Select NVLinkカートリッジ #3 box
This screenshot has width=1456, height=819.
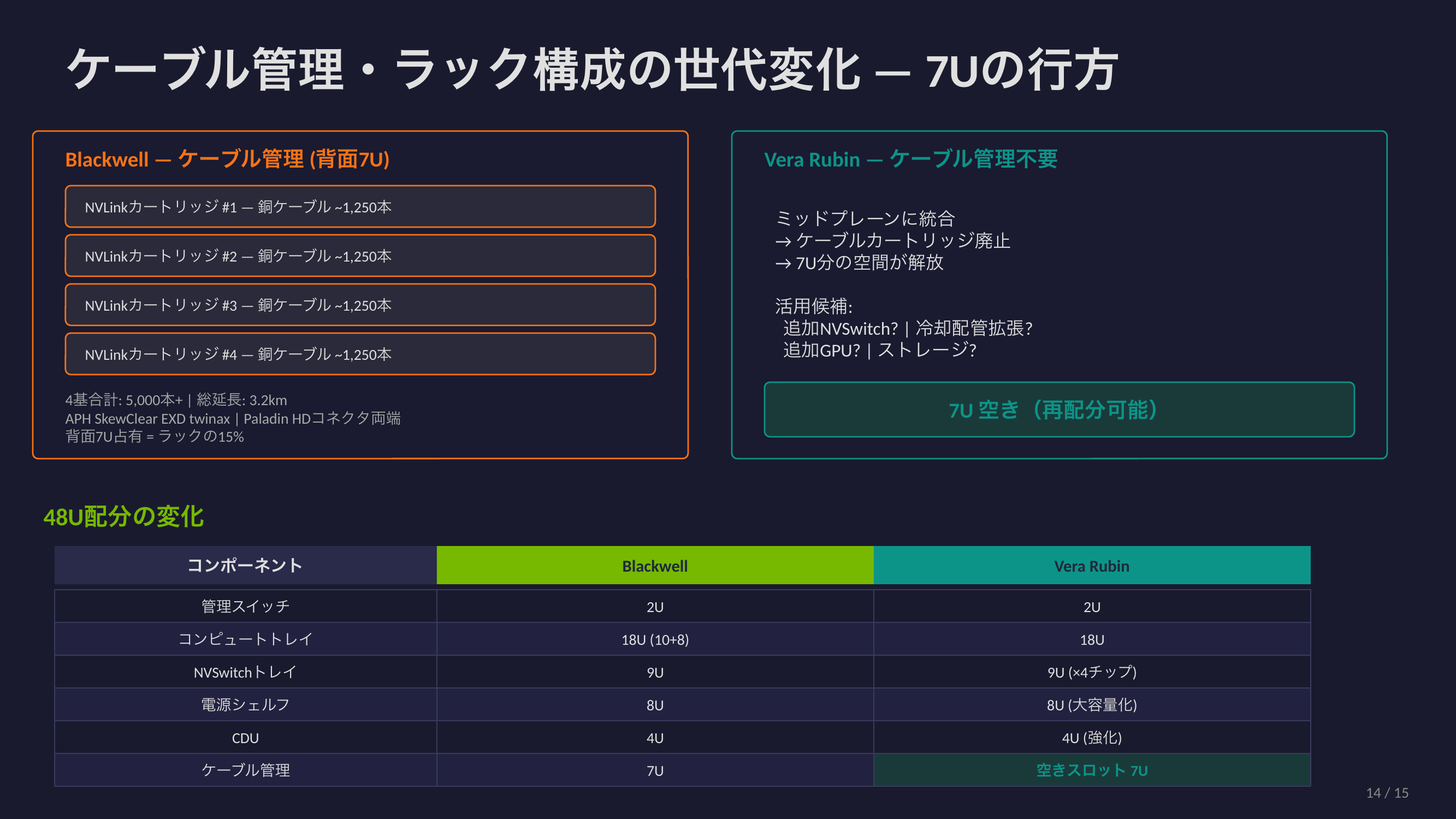click(360, 305)
